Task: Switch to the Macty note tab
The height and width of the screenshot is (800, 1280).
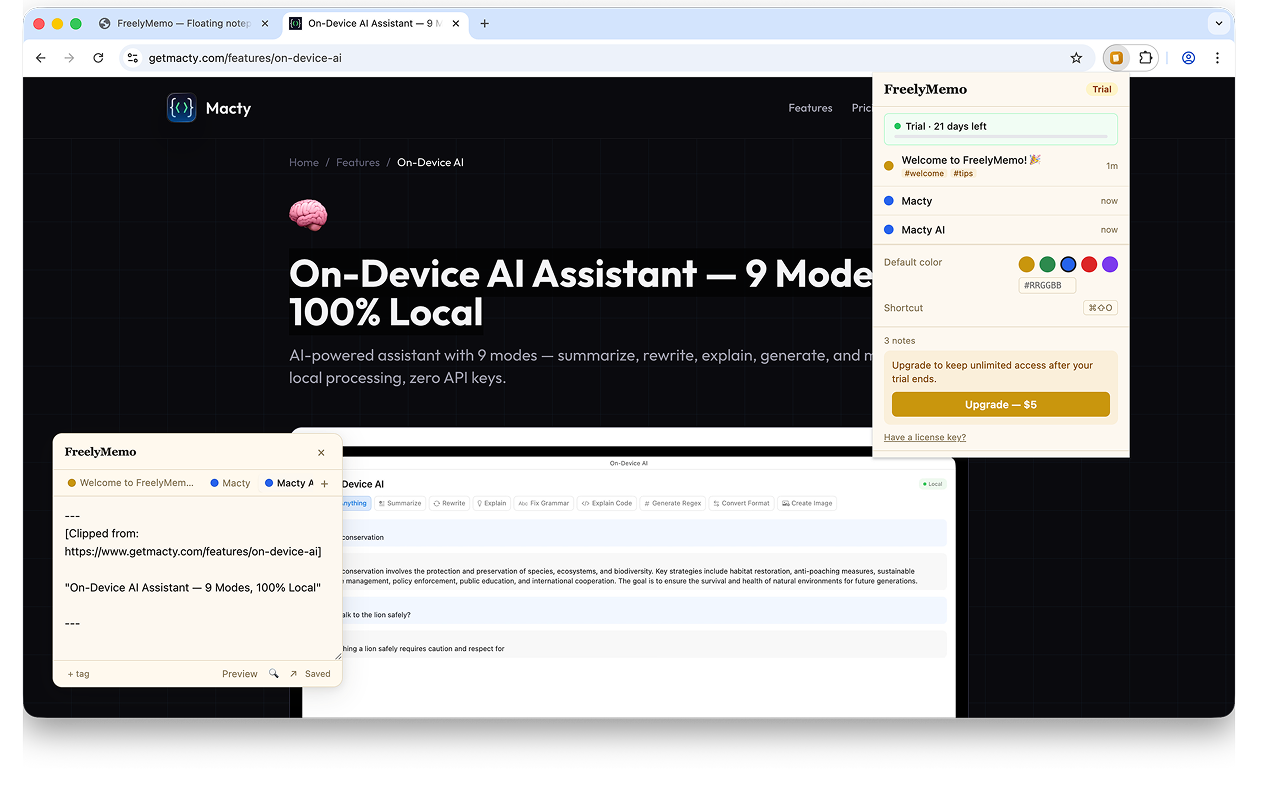Action: tap(230, 483)
